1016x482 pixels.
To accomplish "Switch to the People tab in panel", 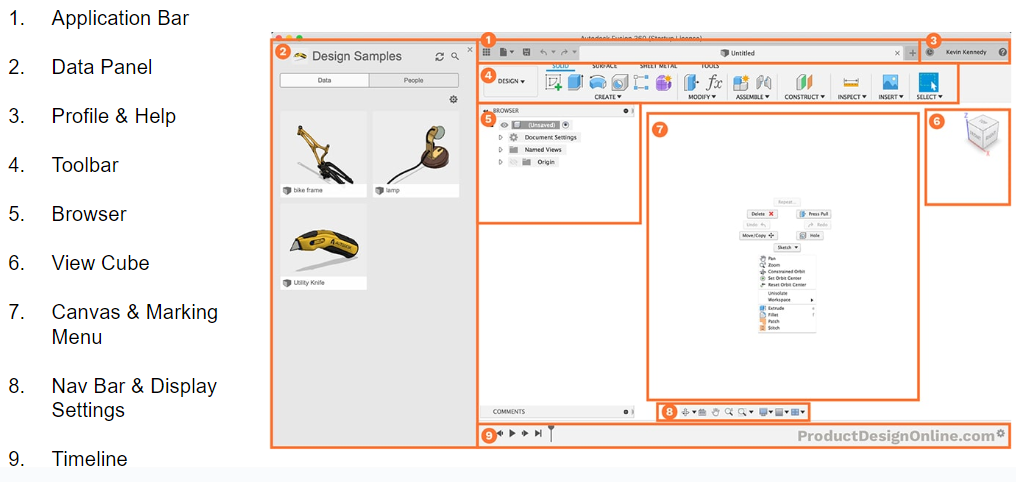I will click(414, 80).
